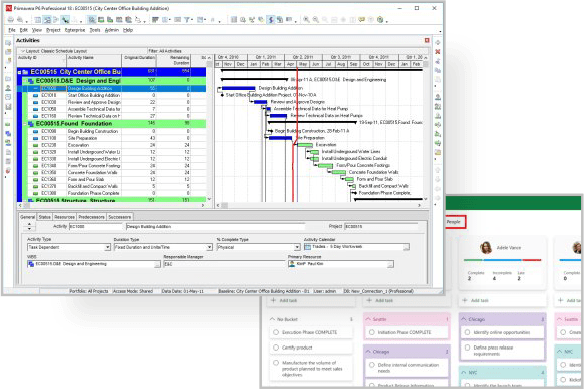Open Print Preview from the Primavera toolbar
Viewport: 584px width, 389px height.
pos(20,20)
